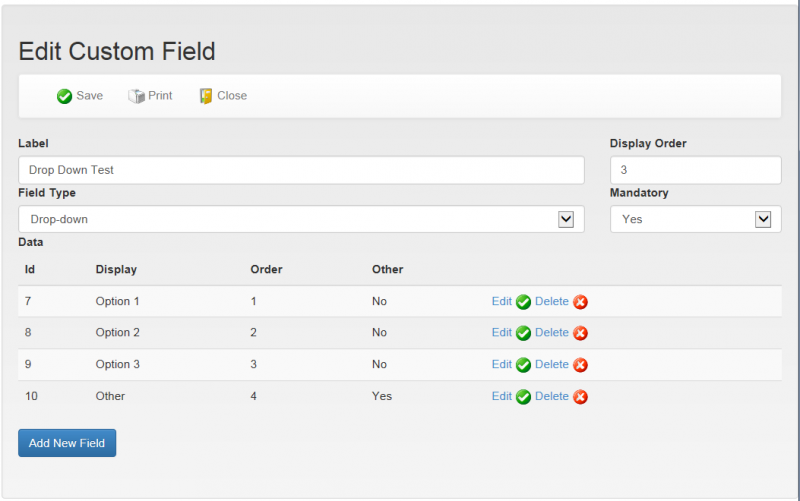Click red X icon in Option 2 row

click(580, 333)
